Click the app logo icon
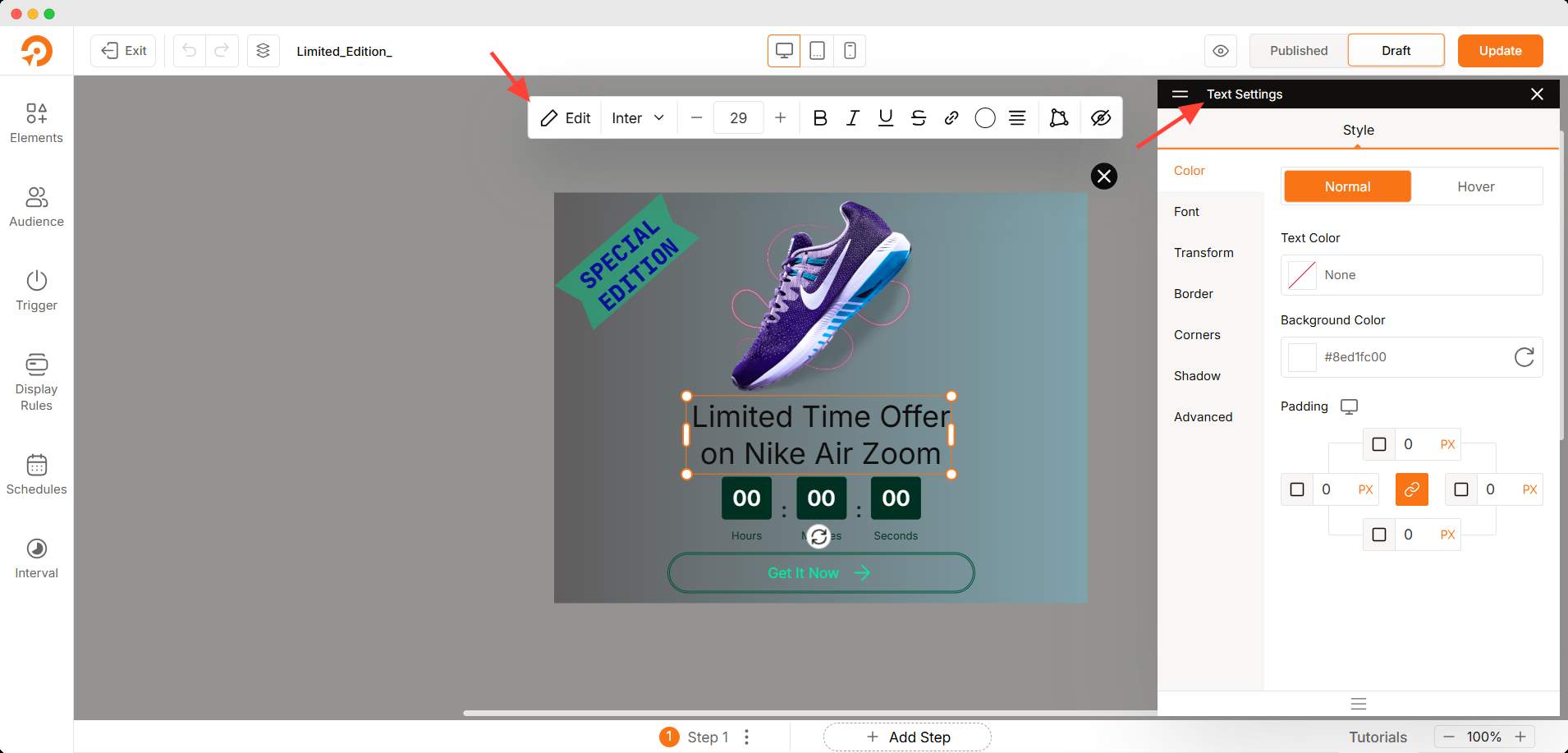 click(36, 51)
